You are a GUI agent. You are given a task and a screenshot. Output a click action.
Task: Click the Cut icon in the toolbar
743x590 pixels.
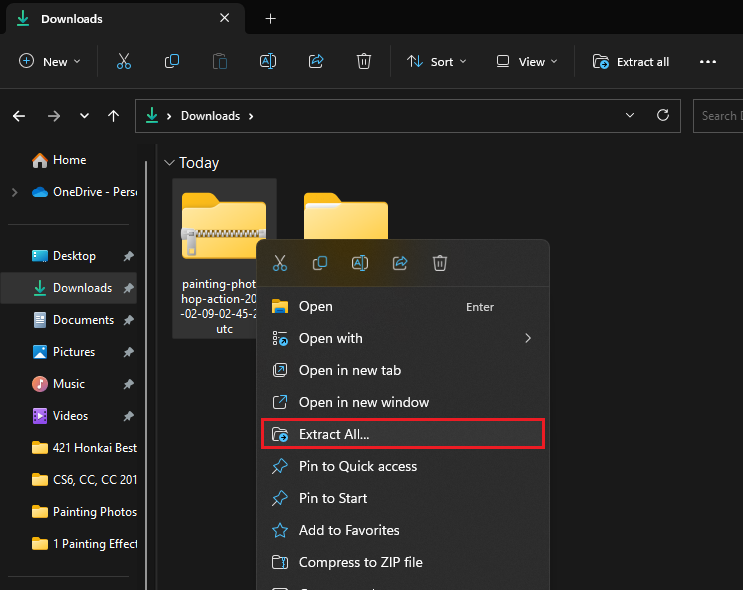coord(124,62)
